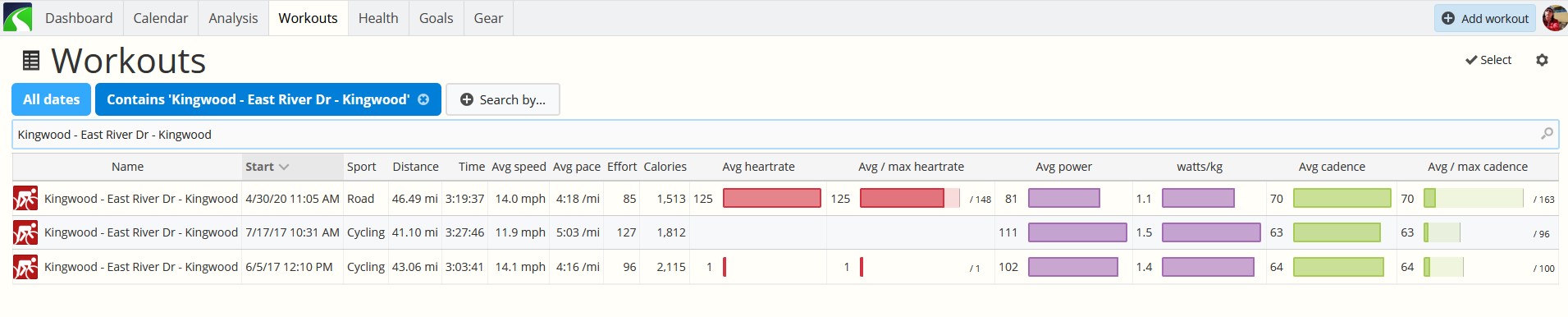The image size is (1568, 317).
Task: Click cycling icon of 7/17/17 workout
Action: (25, 232)
